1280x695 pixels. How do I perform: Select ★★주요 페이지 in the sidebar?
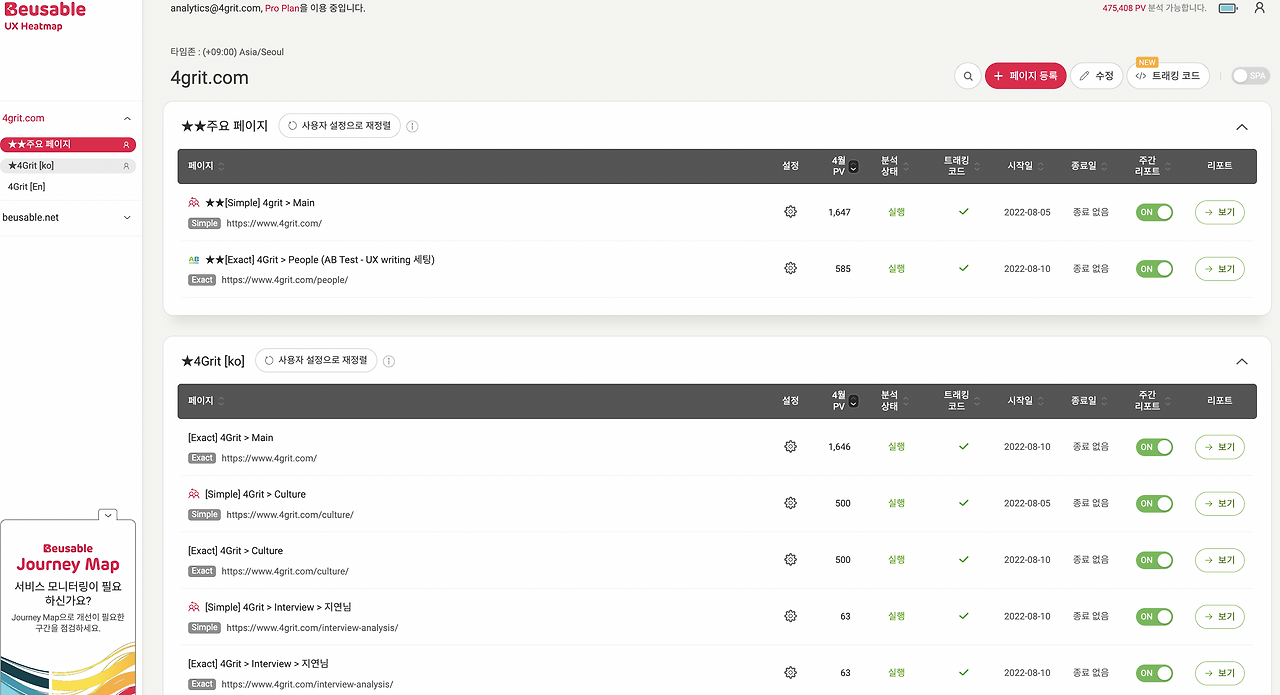(68, 145)
